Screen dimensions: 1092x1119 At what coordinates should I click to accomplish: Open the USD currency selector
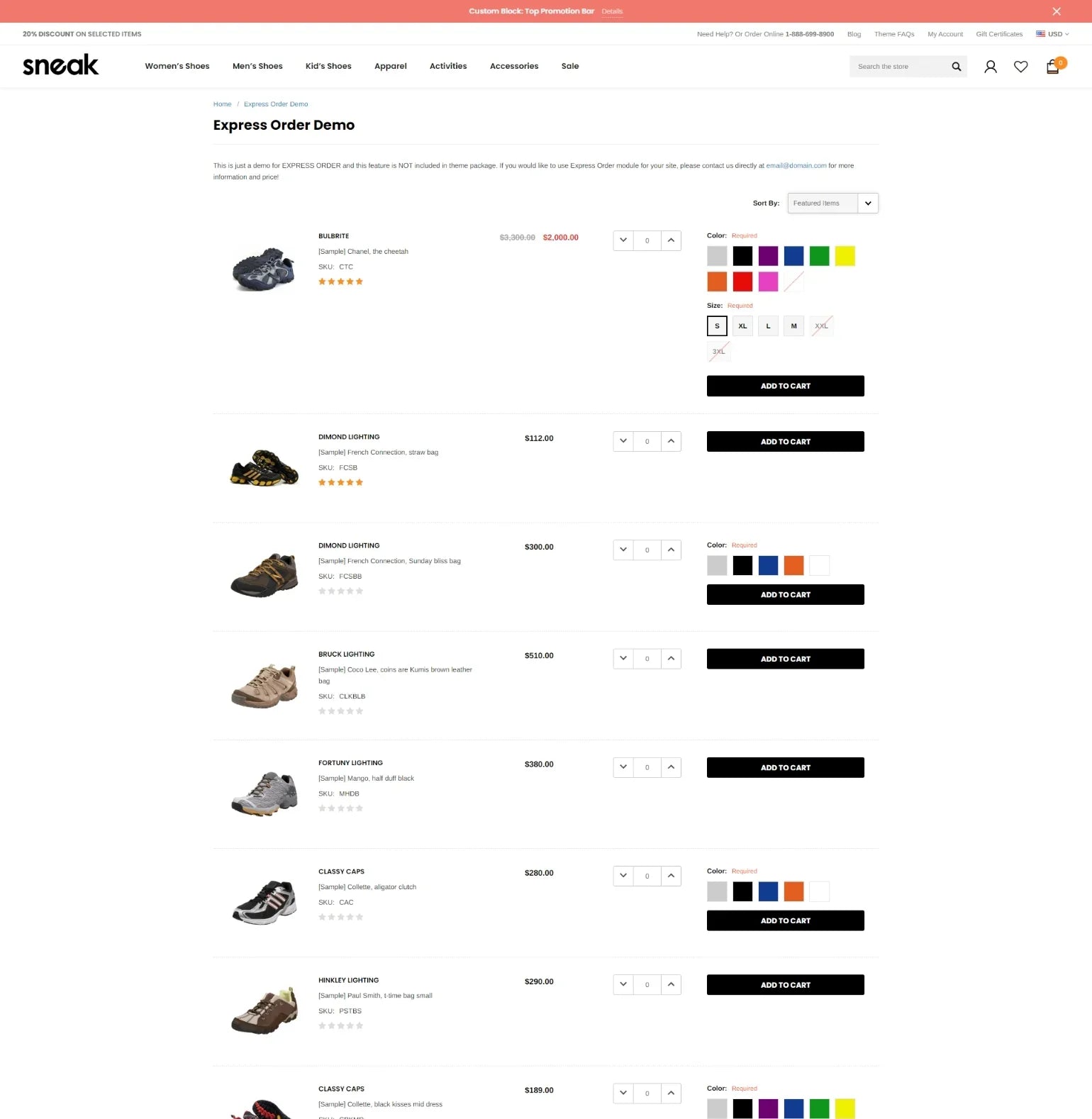[1052, 34]
